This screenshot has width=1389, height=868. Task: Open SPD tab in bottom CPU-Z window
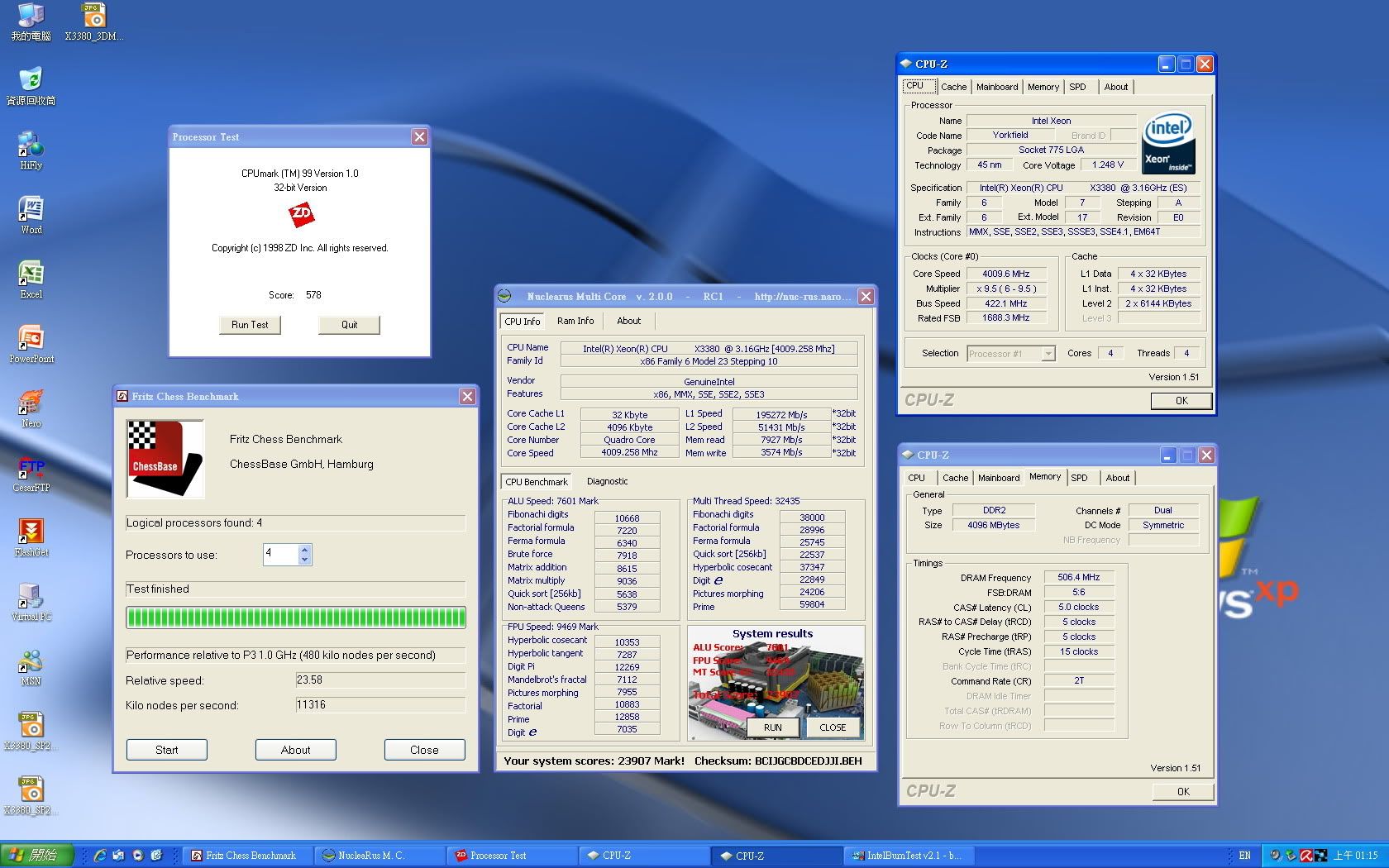(x=1080, y=478)
